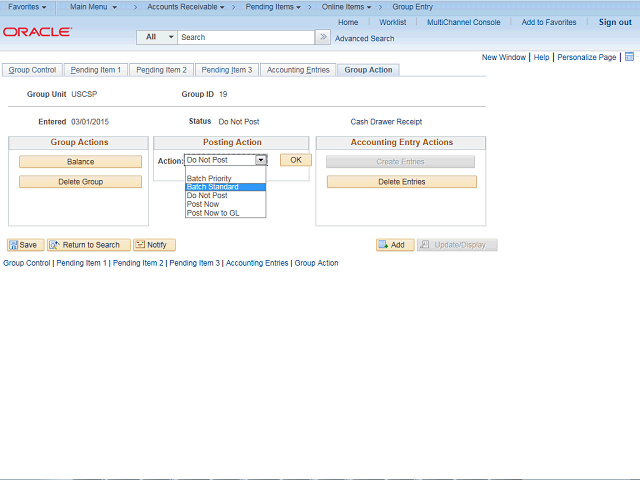Click the Create Entries button
The image size is (640, 480).
400,162
